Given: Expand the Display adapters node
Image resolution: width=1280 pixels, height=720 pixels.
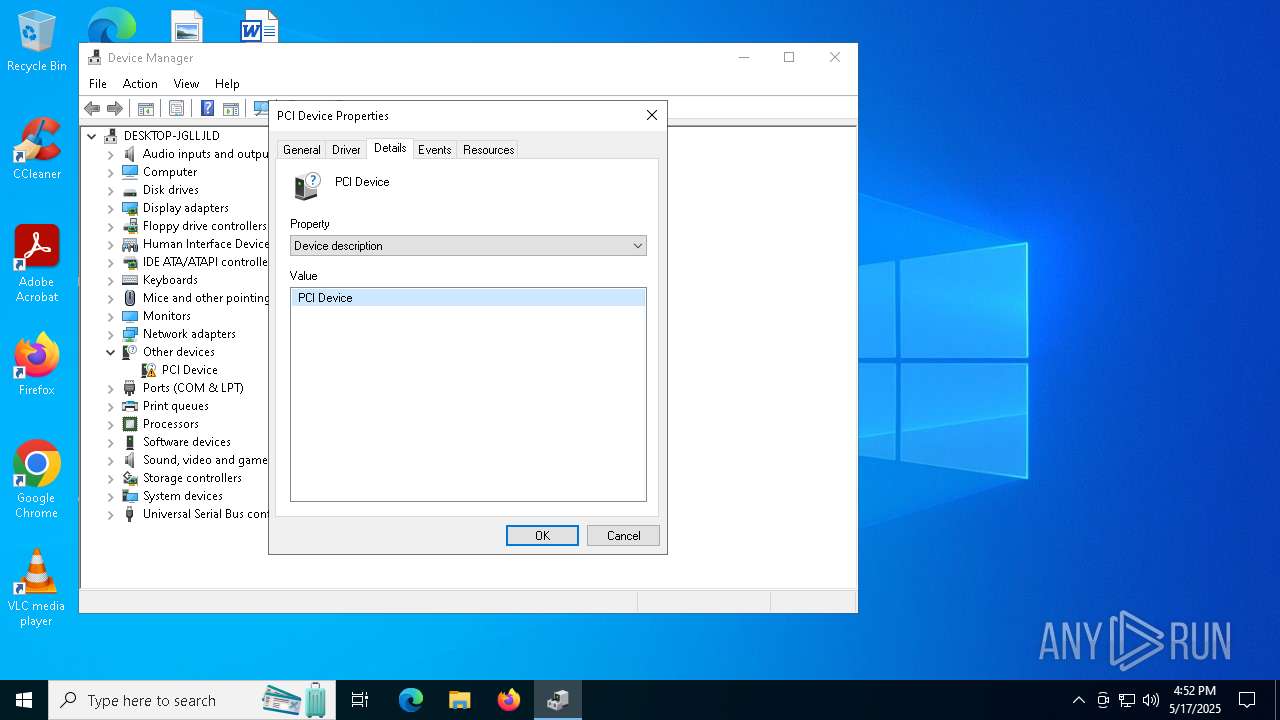Looking at the screenshot, I should pos(111,208).
